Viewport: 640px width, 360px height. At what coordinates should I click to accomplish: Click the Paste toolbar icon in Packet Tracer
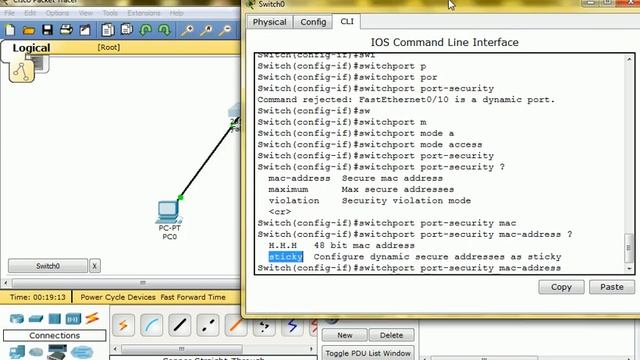127,30
